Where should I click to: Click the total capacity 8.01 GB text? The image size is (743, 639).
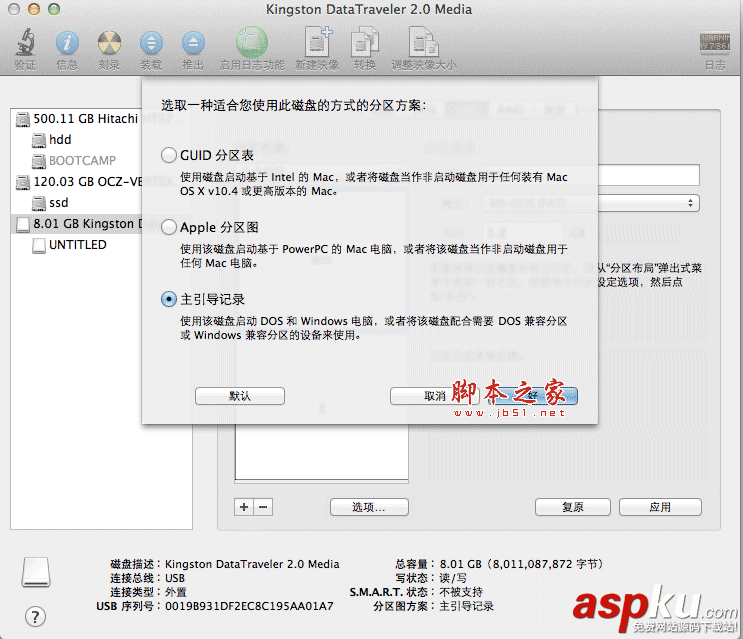tap(521, 564)
